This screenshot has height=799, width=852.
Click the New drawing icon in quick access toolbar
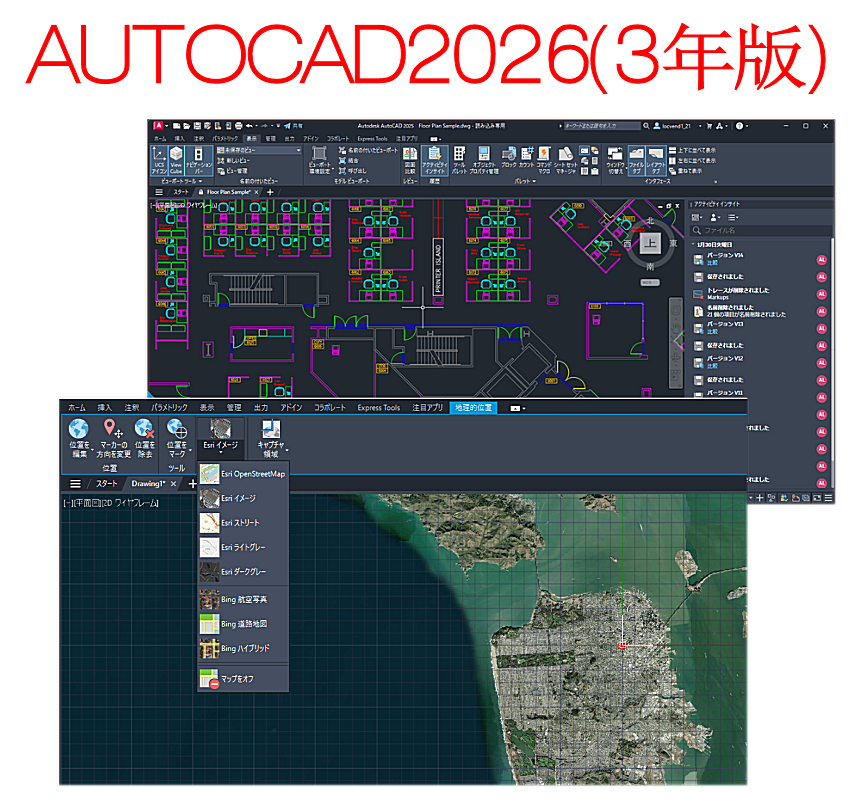pos(177,126)
